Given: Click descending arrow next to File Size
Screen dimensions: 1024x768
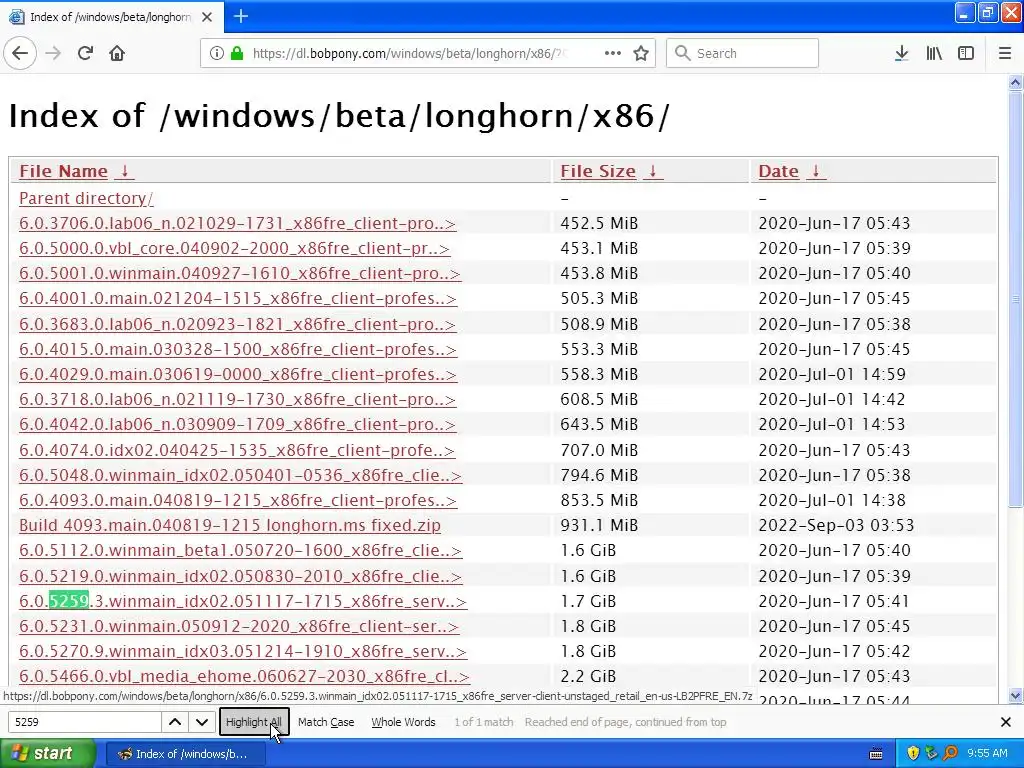Looking at the screenshot, I should pos(652,171).
